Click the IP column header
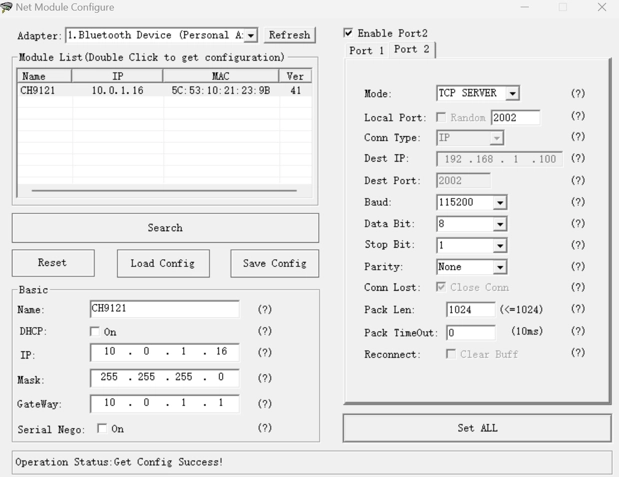The image size is (619, 477). coord(117,76)
